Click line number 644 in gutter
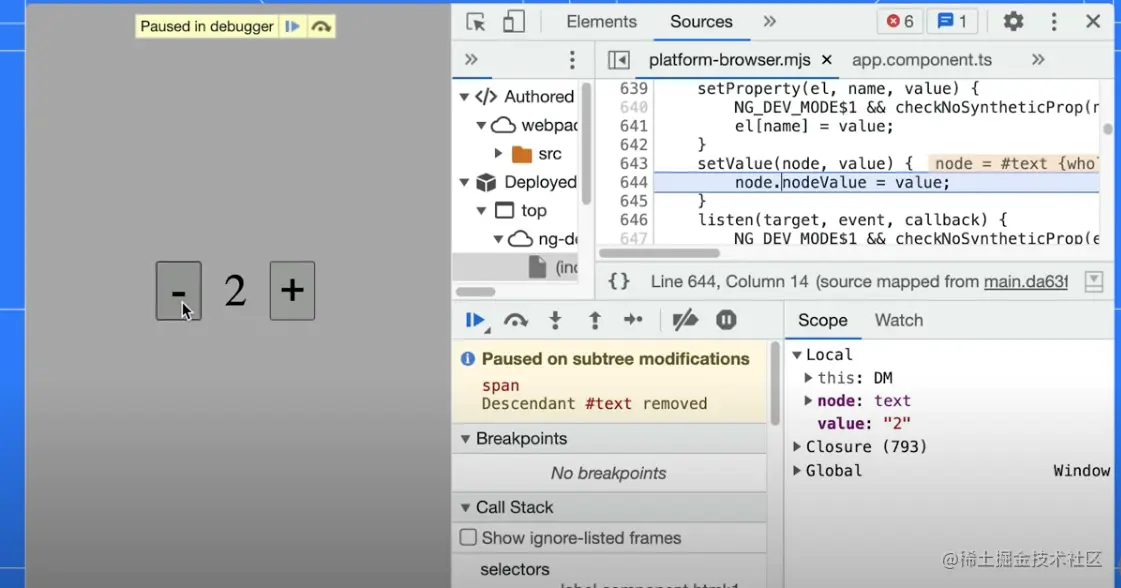Image resolution: width=1121 pixels, height=588 pixels. (633, 182)
